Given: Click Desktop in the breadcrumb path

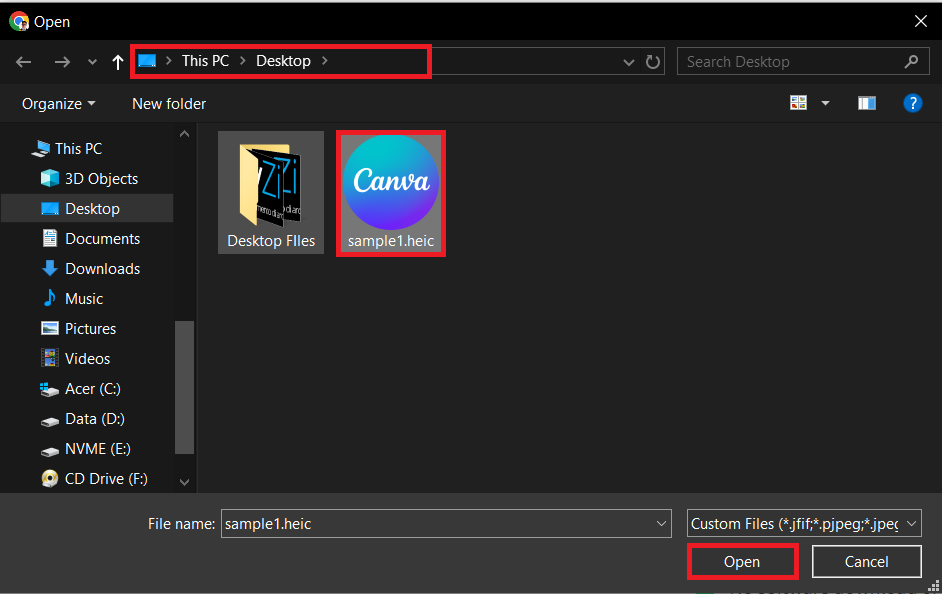Looking at the screenshot, I should tap(283, 60).
